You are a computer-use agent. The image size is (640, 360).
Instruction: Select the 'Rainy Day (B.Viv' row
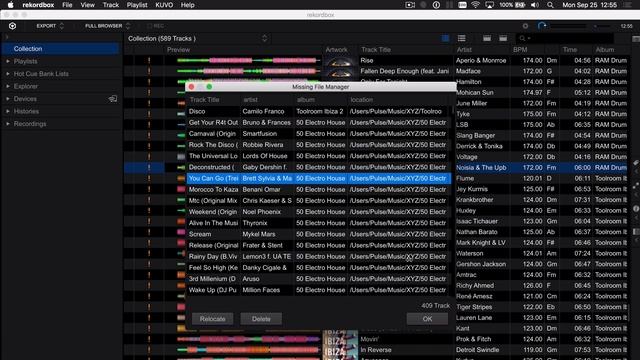pos(319,256)
